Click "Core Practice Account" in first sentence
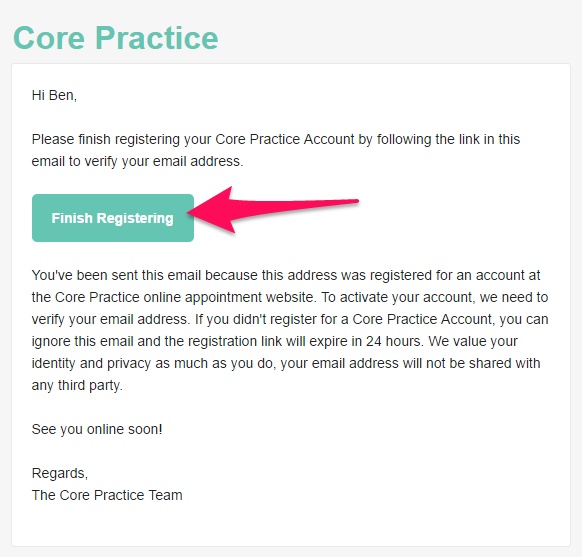Screen dimensions: 582x557 pos(285,139)
